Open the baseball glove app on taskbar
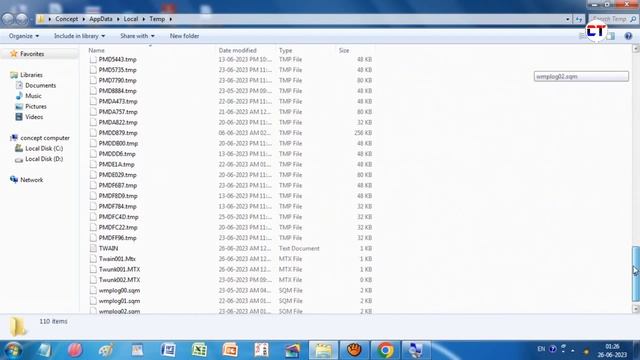 [354, 350]
